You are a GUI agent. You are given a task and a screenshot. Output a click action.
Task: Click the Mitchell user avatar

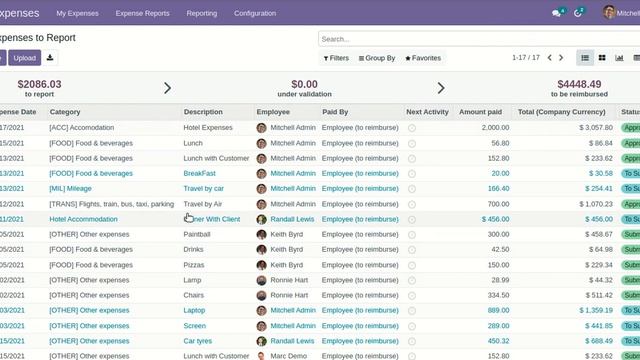point(609,12)
